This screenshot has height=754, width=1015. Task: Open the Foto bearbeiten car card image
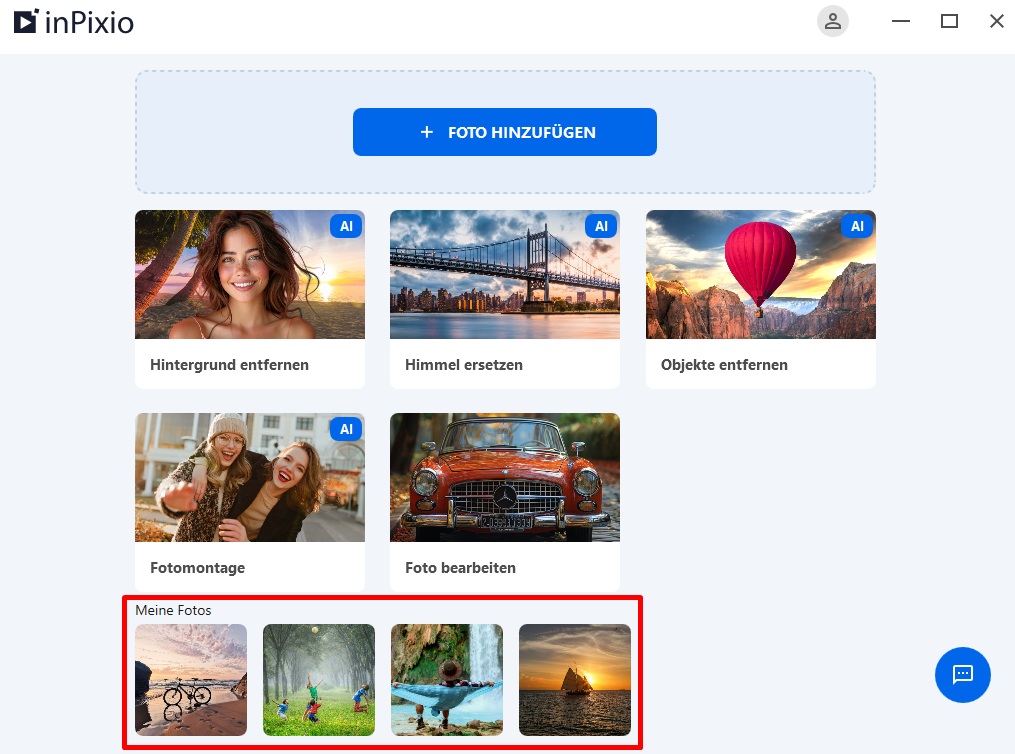[x=505, y=478]
